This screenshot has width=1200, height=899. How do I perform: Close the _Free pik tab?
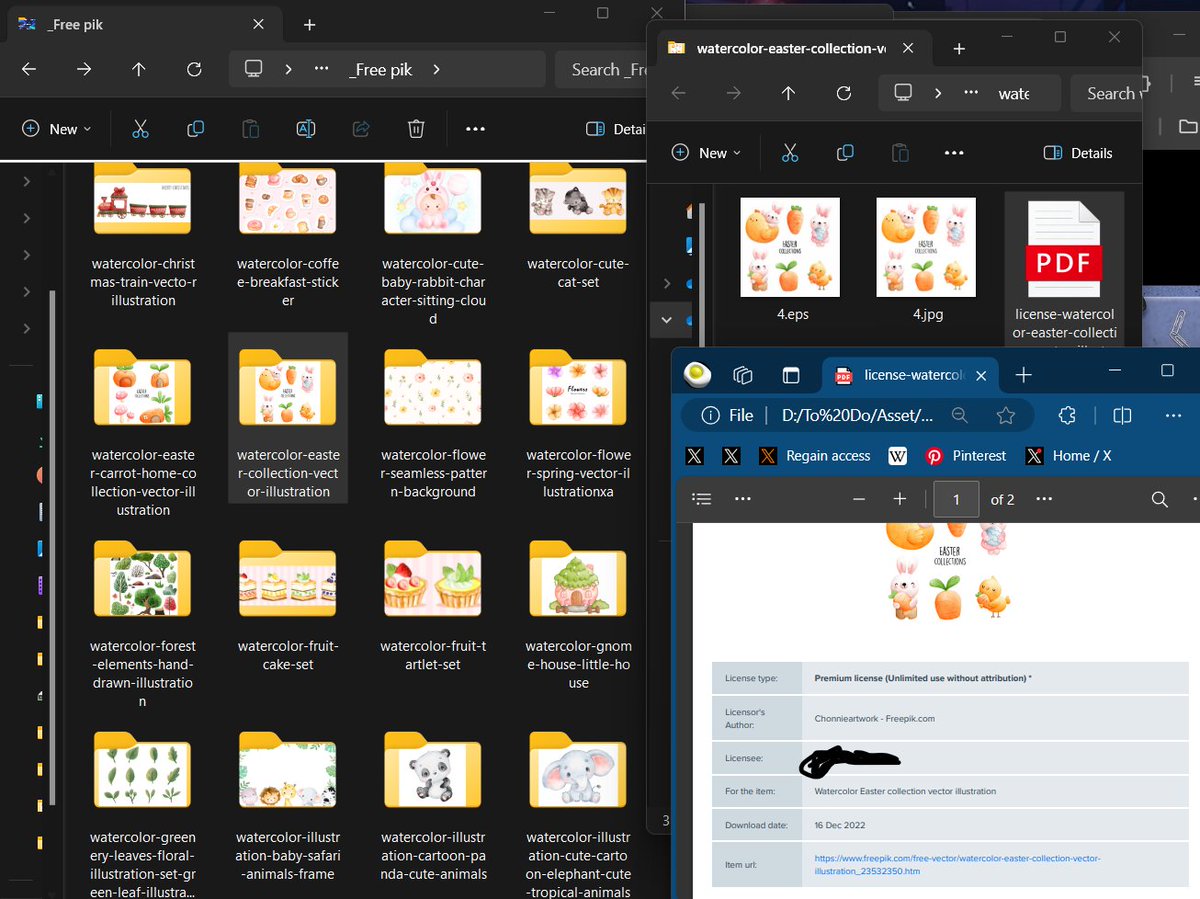point(258,25)
